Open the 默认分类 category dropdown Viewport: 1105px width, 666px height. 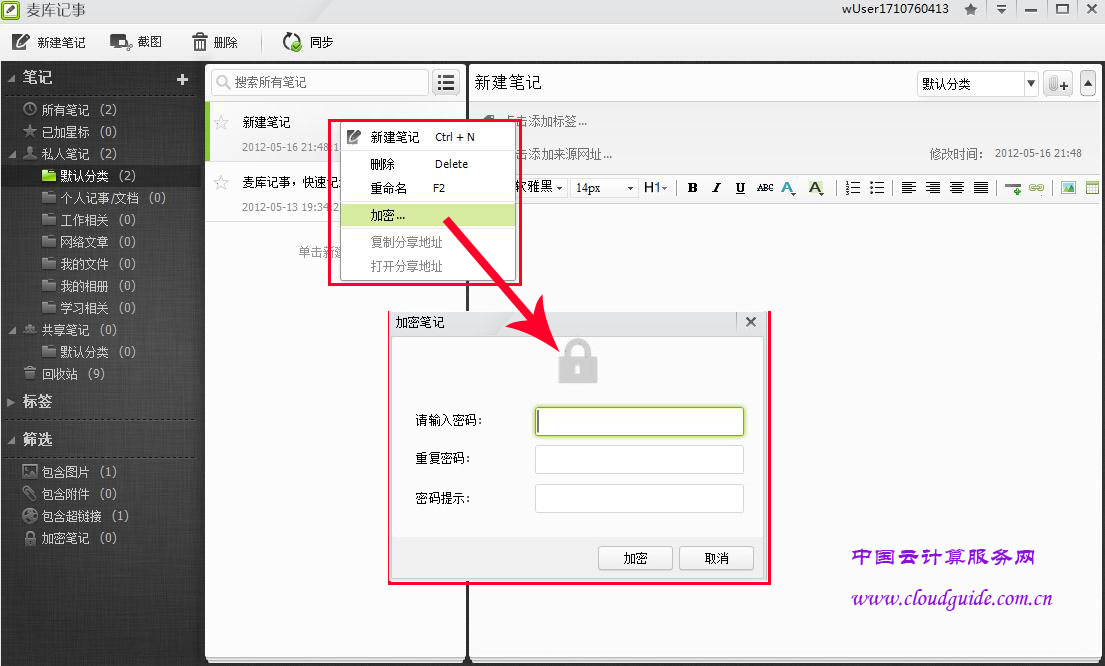tap(978, 84)
